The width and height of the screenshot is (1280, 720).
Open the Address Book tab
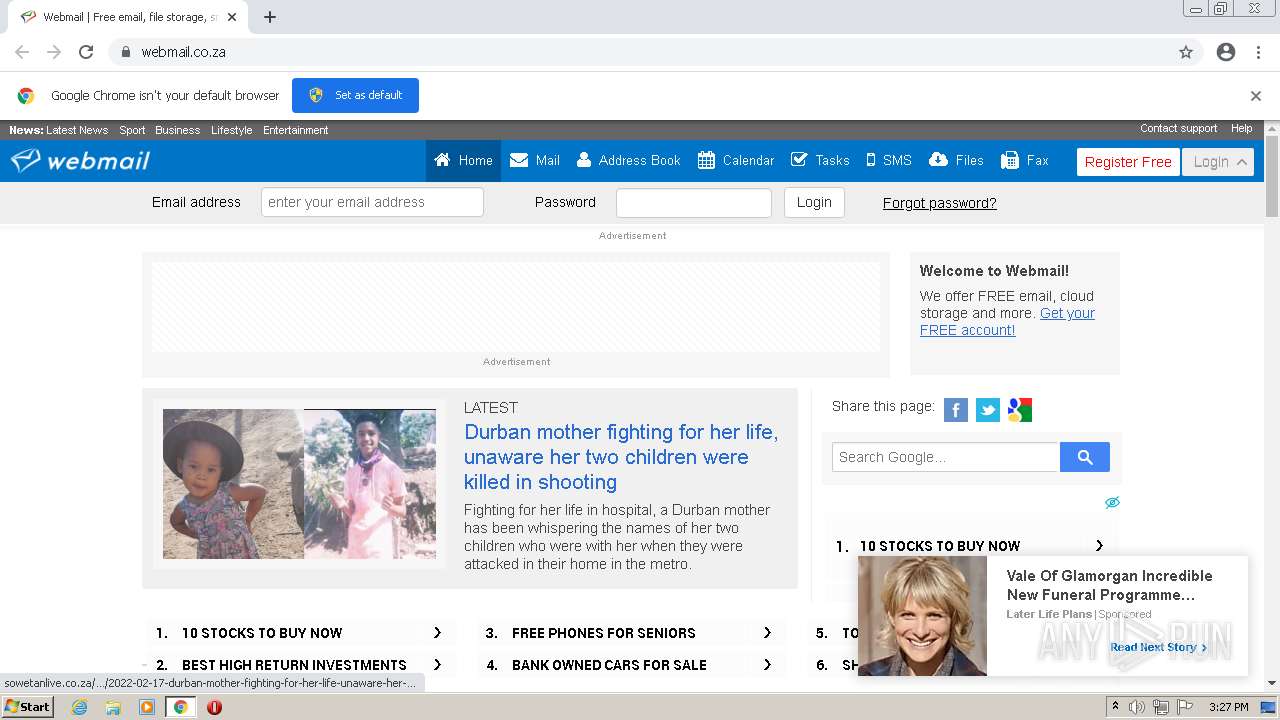[629, 161]
